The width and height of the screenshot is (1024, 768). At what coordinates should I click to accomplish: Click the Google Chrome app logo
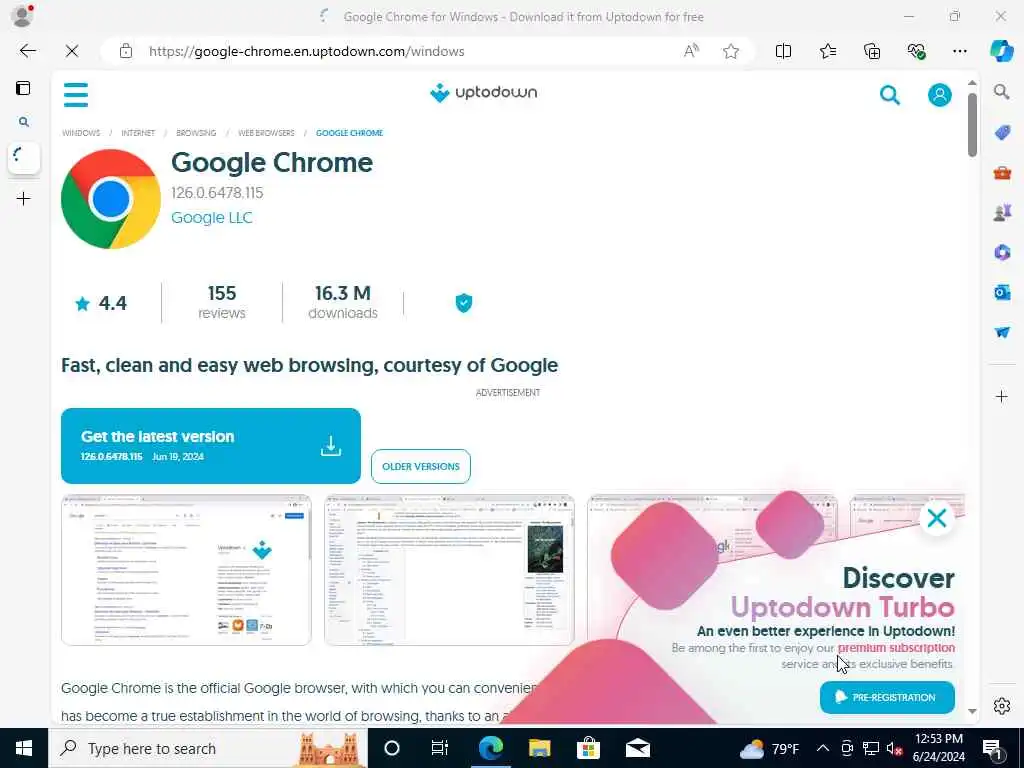point(111,199)
